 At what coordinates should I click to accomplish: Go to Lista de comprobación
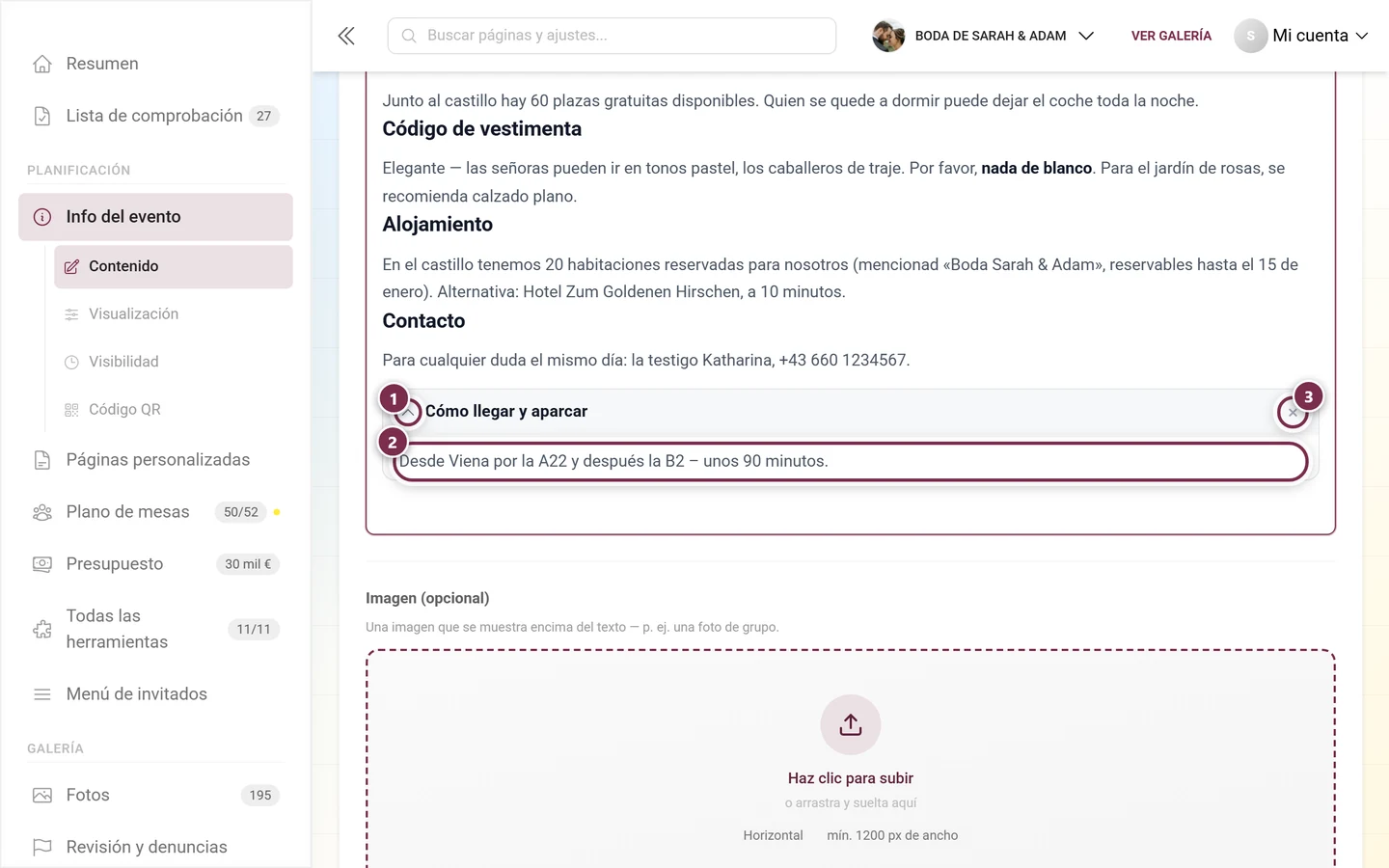tap(155, 116)
